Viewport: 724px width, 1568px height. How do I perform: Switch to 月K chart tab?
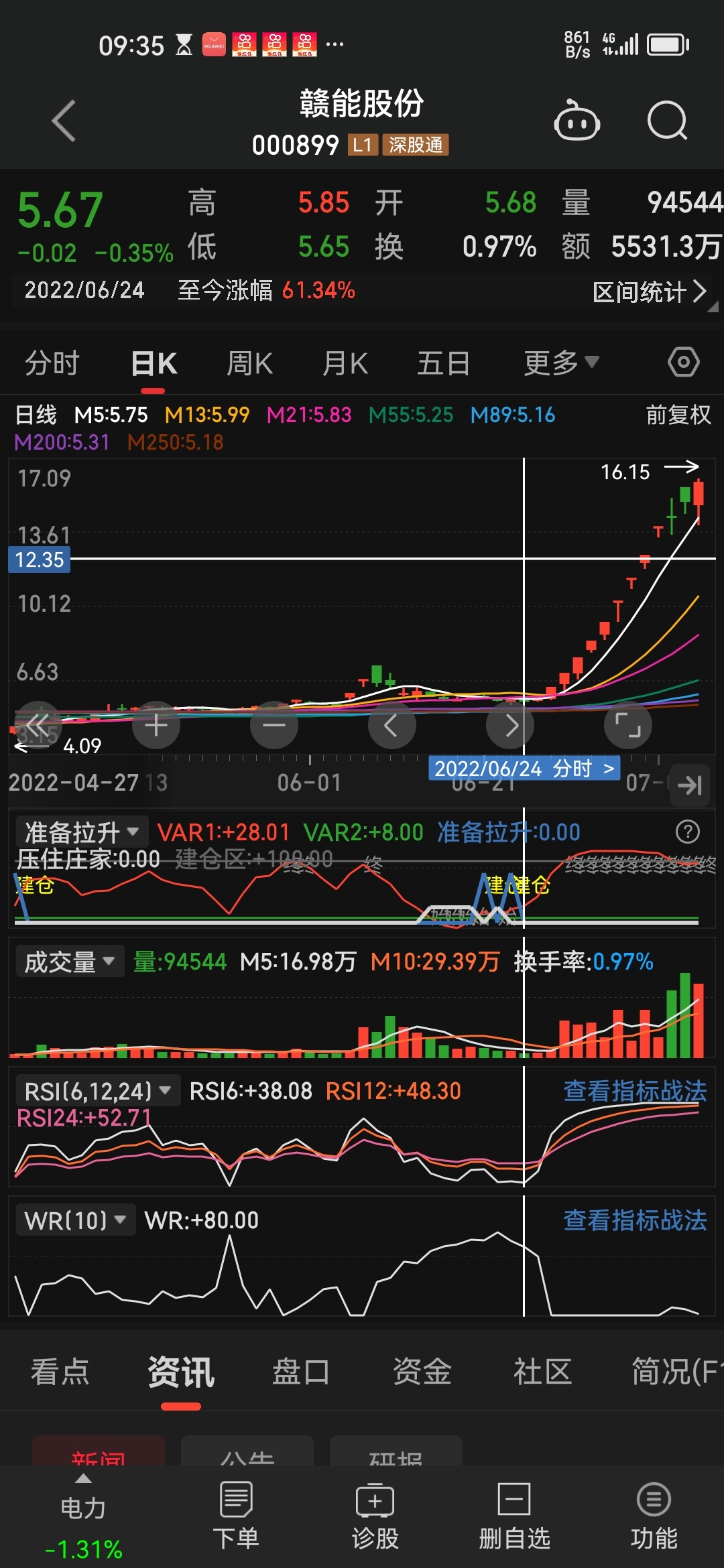point(345,363)
